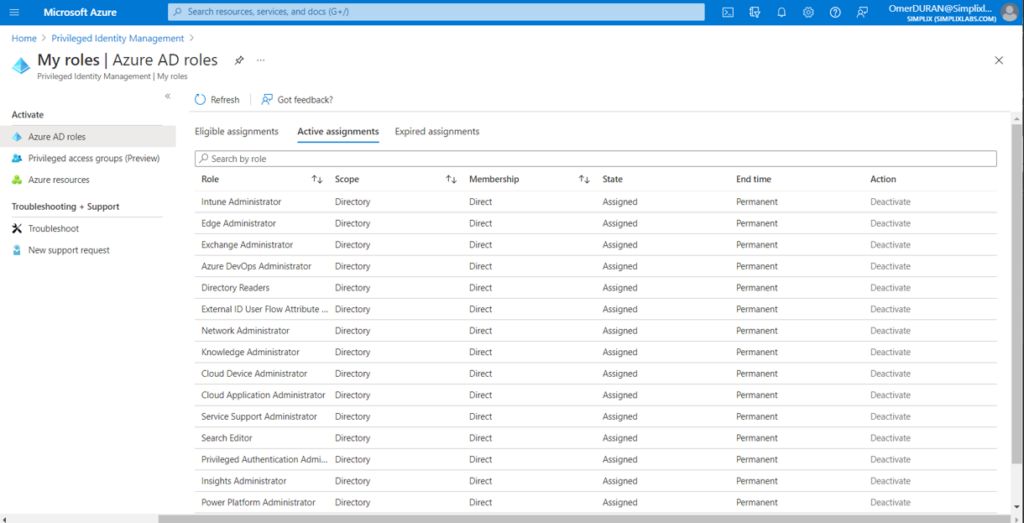Switch to Expired assignments tab
This screenshot has width=1024, height=523.
point(437,131)
